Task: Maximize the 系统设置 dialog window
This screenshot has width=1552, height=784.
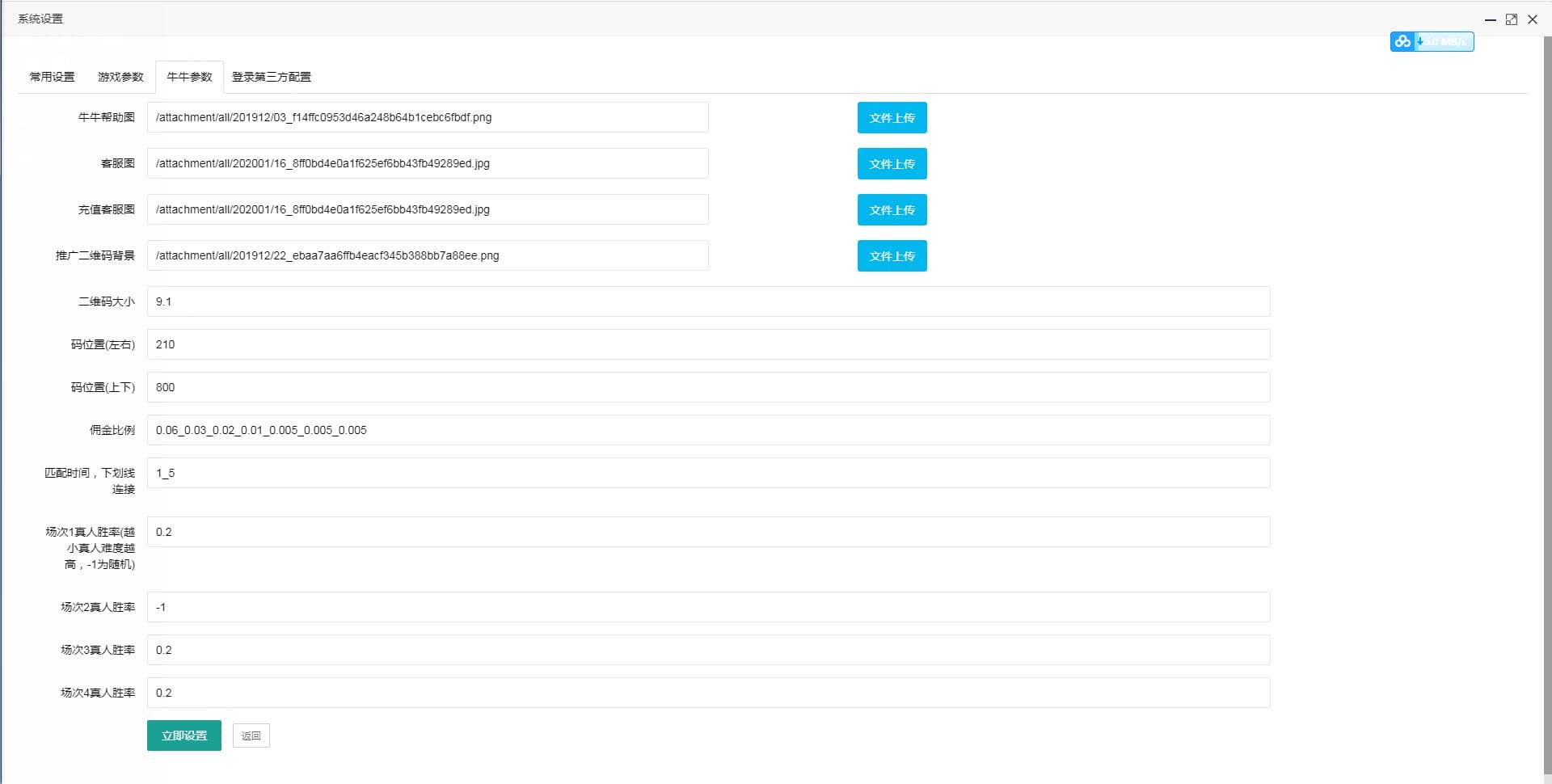Action: point(1511,19)
